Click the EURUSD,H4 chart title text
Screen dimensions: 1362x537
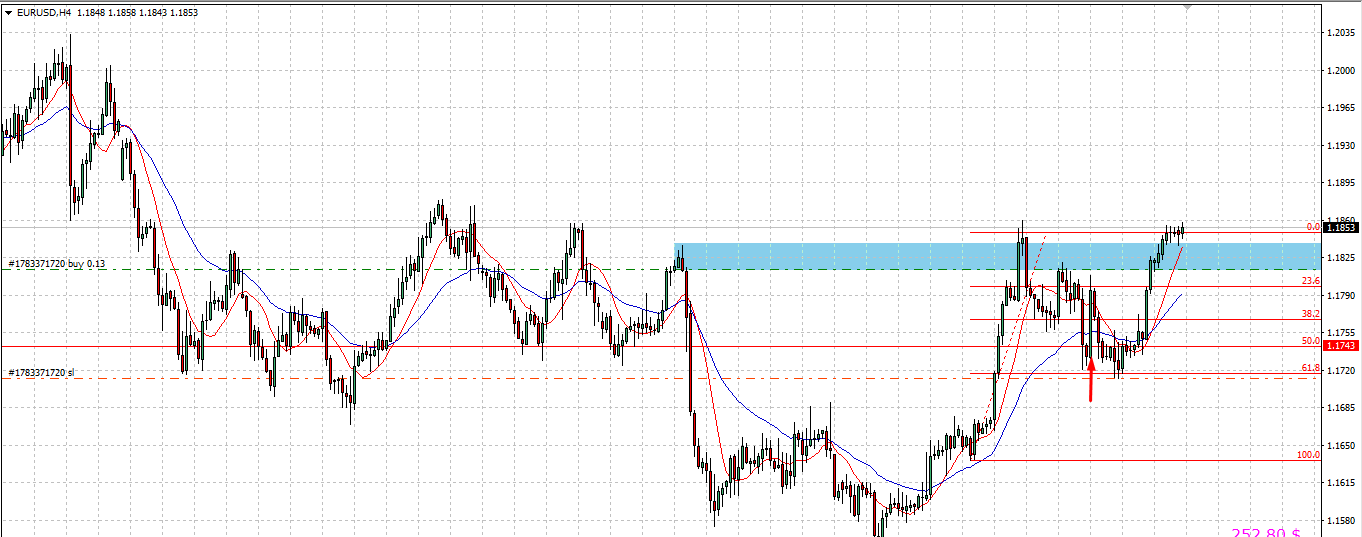44,13
